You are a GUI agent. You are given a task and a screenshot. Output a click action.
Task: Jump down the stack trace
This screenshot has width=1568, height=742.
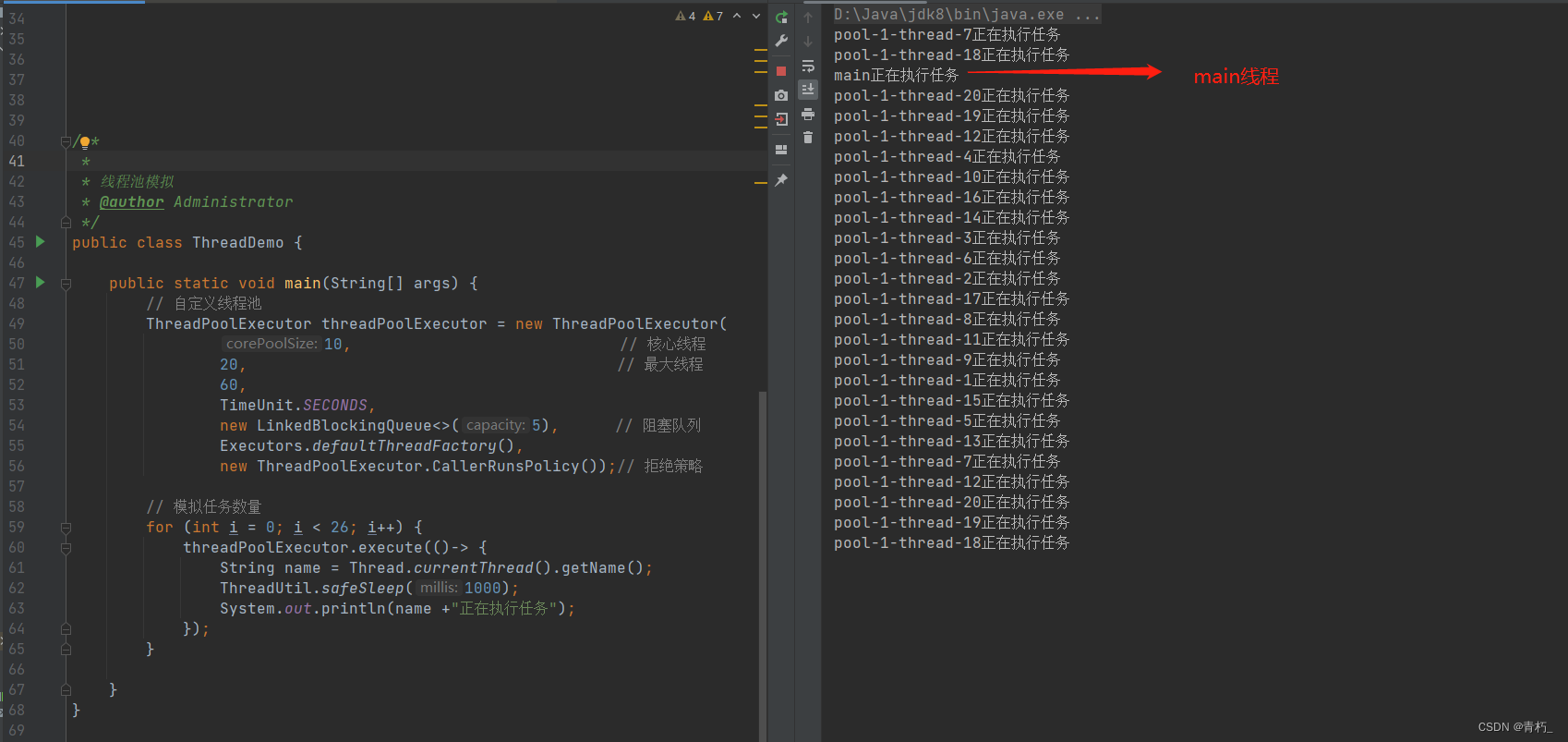pyautogui.click(x=808, y=42)
